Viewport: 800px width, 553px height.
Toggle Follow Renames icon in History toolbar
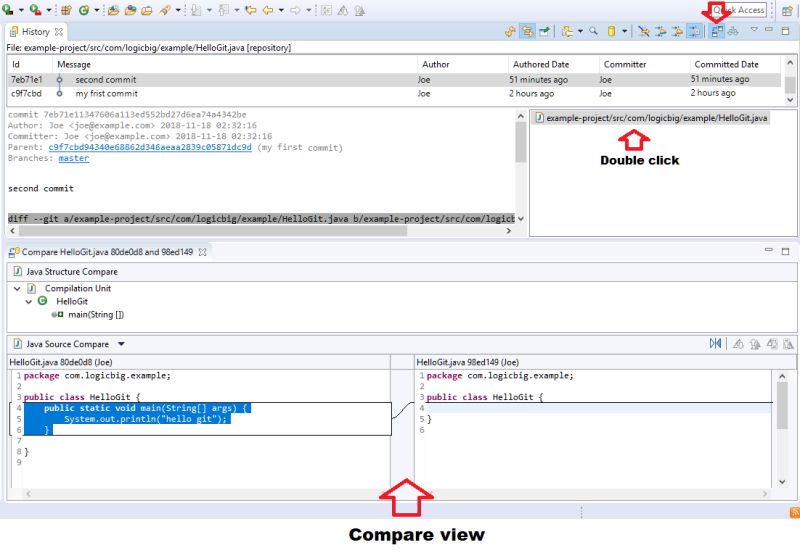pyautogui.click(x=678, y=32)
